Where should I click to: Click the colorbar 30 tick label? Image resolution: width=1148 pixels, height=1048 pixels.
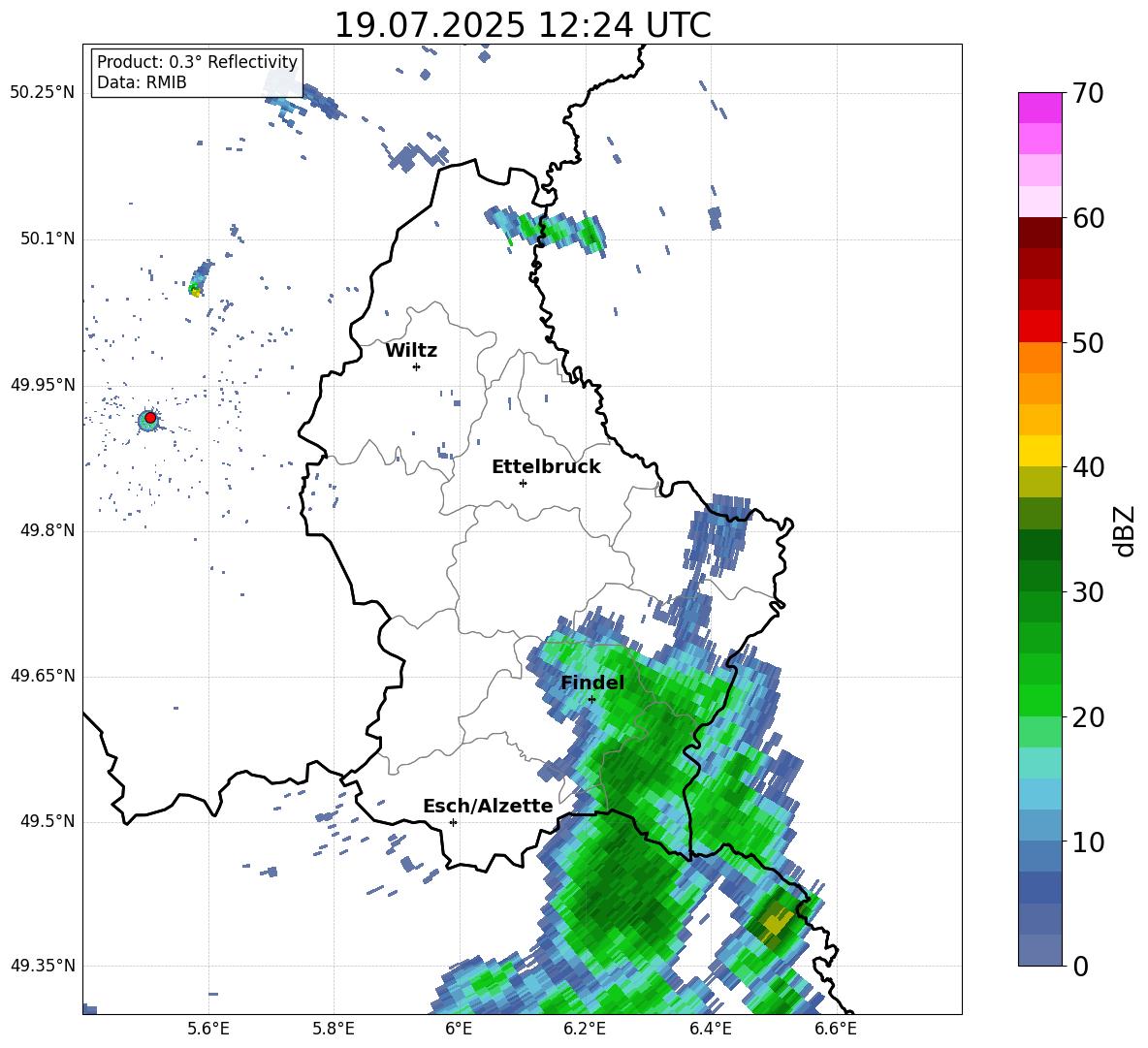pos(1088,592)
